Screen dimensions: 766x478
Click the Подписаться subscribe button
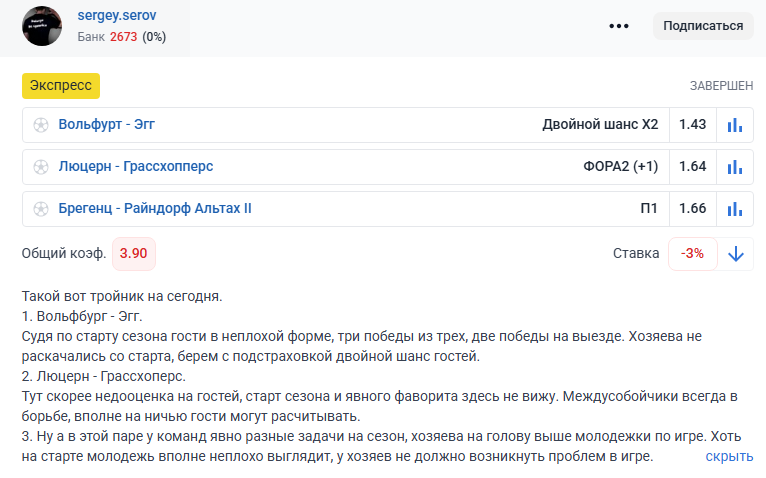click(x=703, y=26)
